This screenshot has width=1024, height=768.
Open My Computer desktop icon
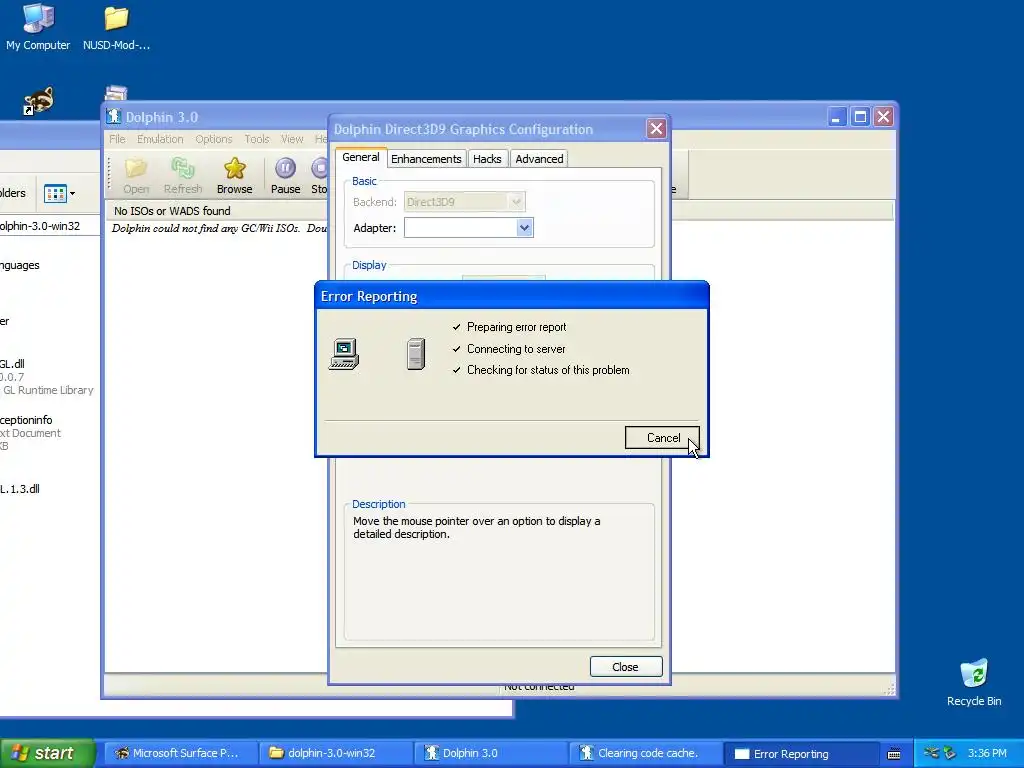click(38, 27)
